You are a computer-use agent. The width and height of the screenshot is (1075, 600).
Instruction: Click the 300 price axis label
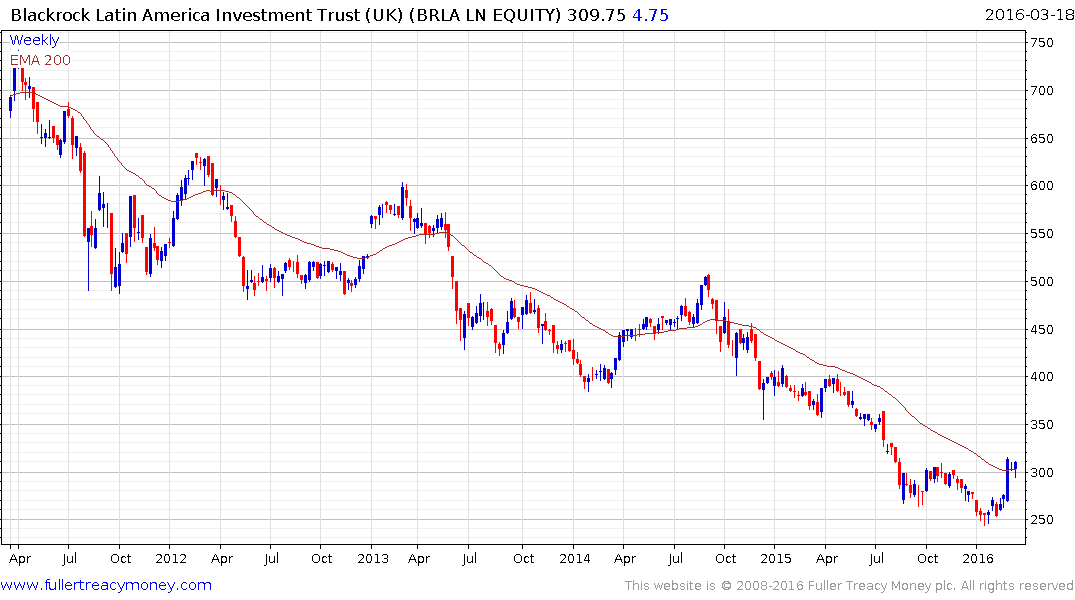click(1041, 473)
